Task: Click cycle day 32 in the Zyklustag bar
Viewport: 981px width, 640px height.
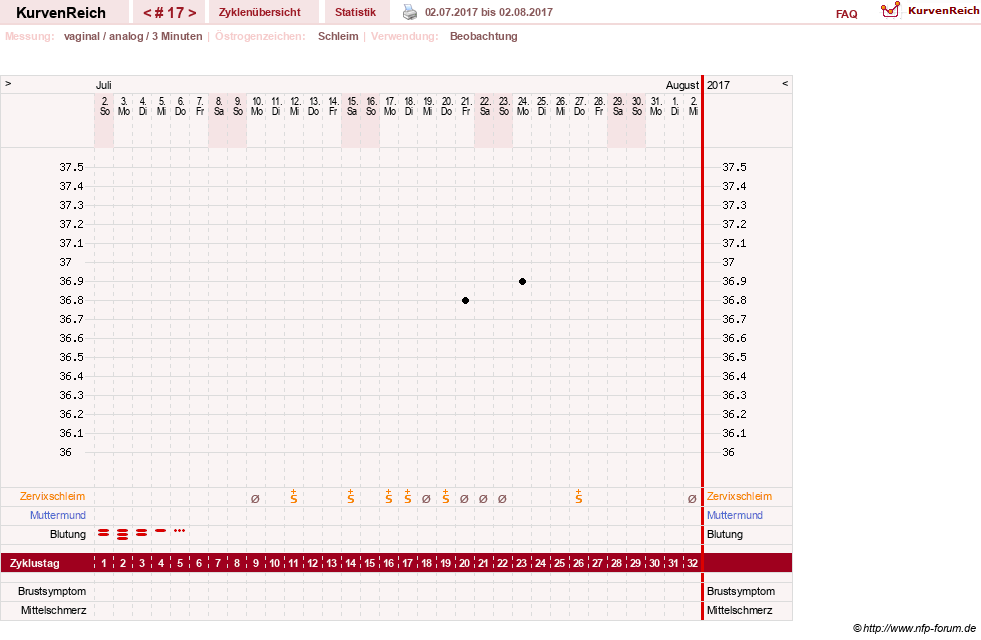Action: point(693,563)
